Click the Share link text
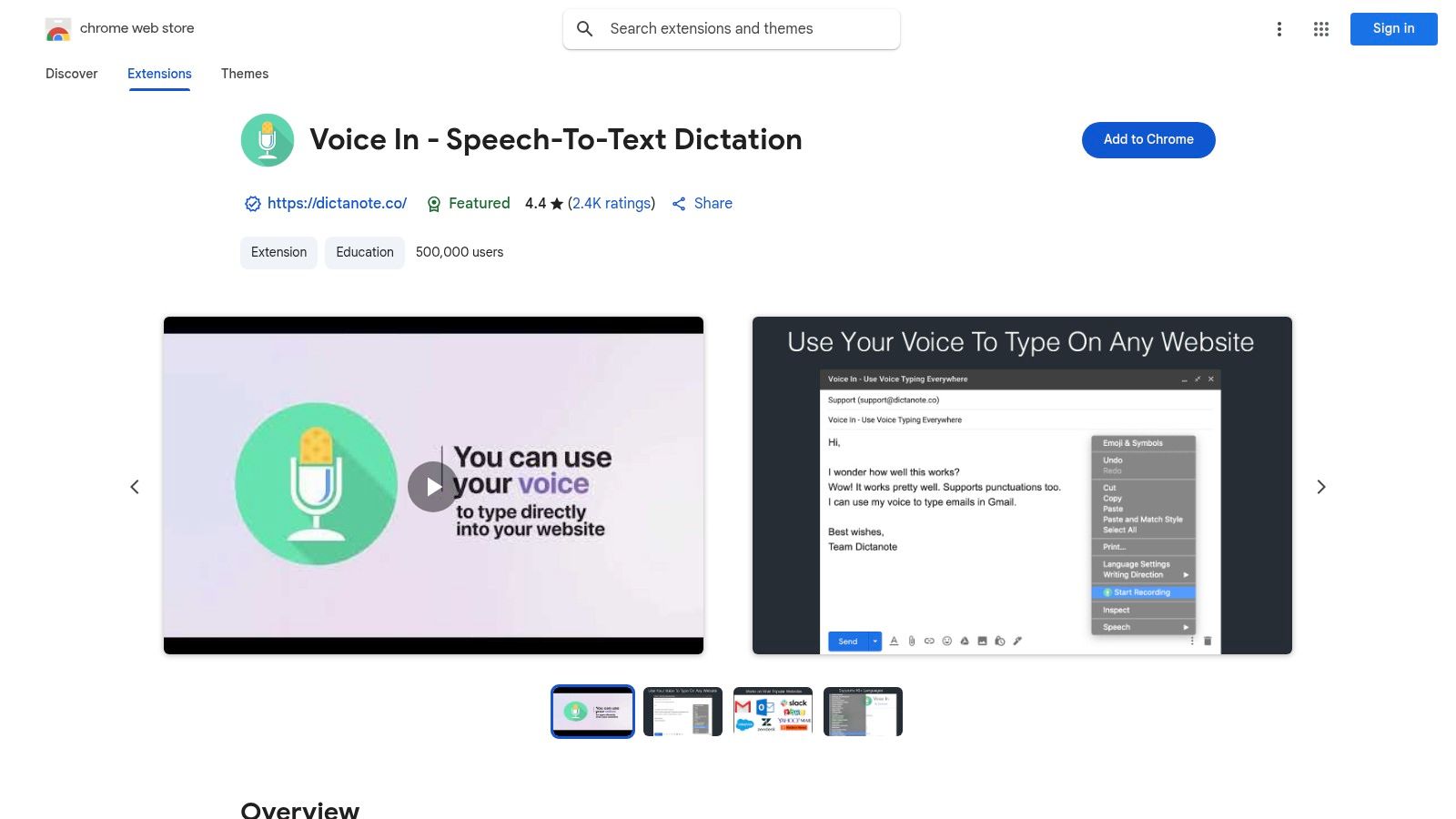The width and height of the screenshot is (1456, 819). coord(713,204)
